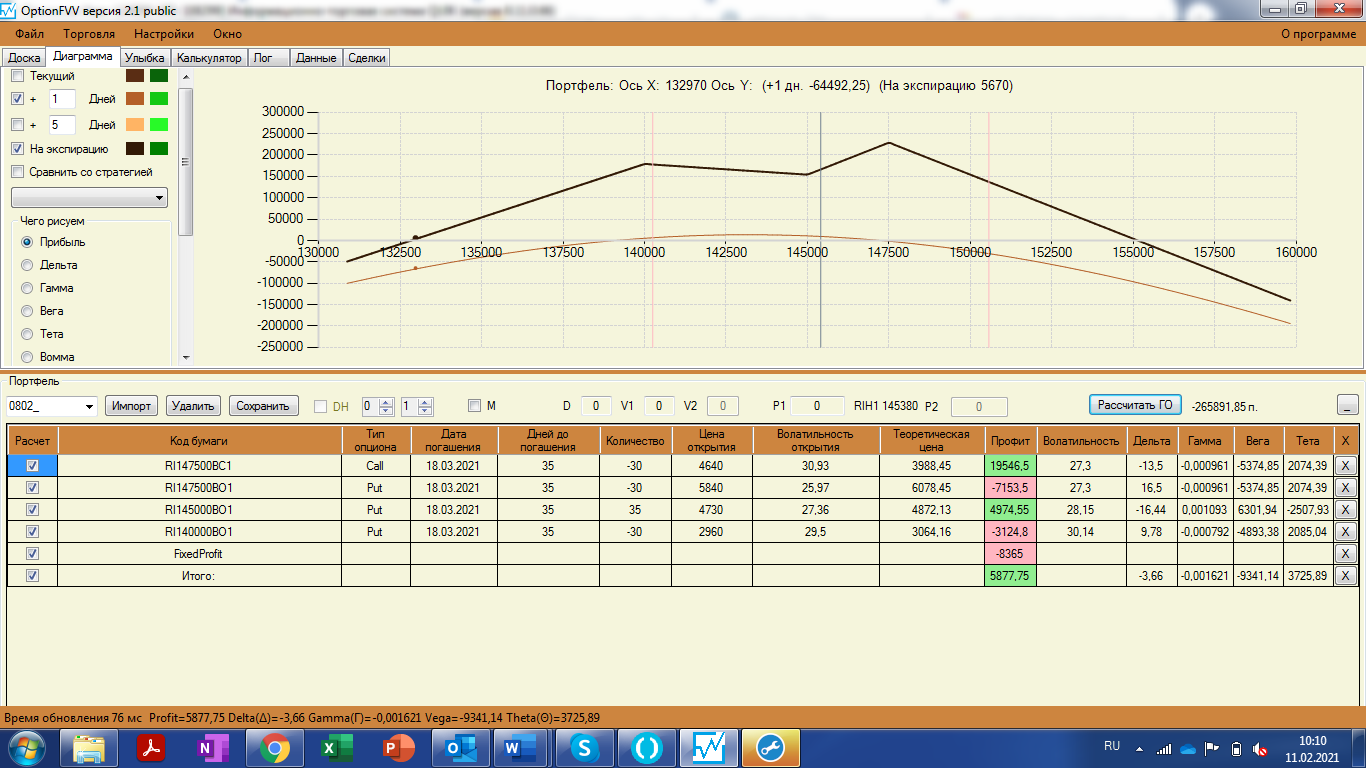
Task: Switch to the Калькулятор tab
Action: 210,58
